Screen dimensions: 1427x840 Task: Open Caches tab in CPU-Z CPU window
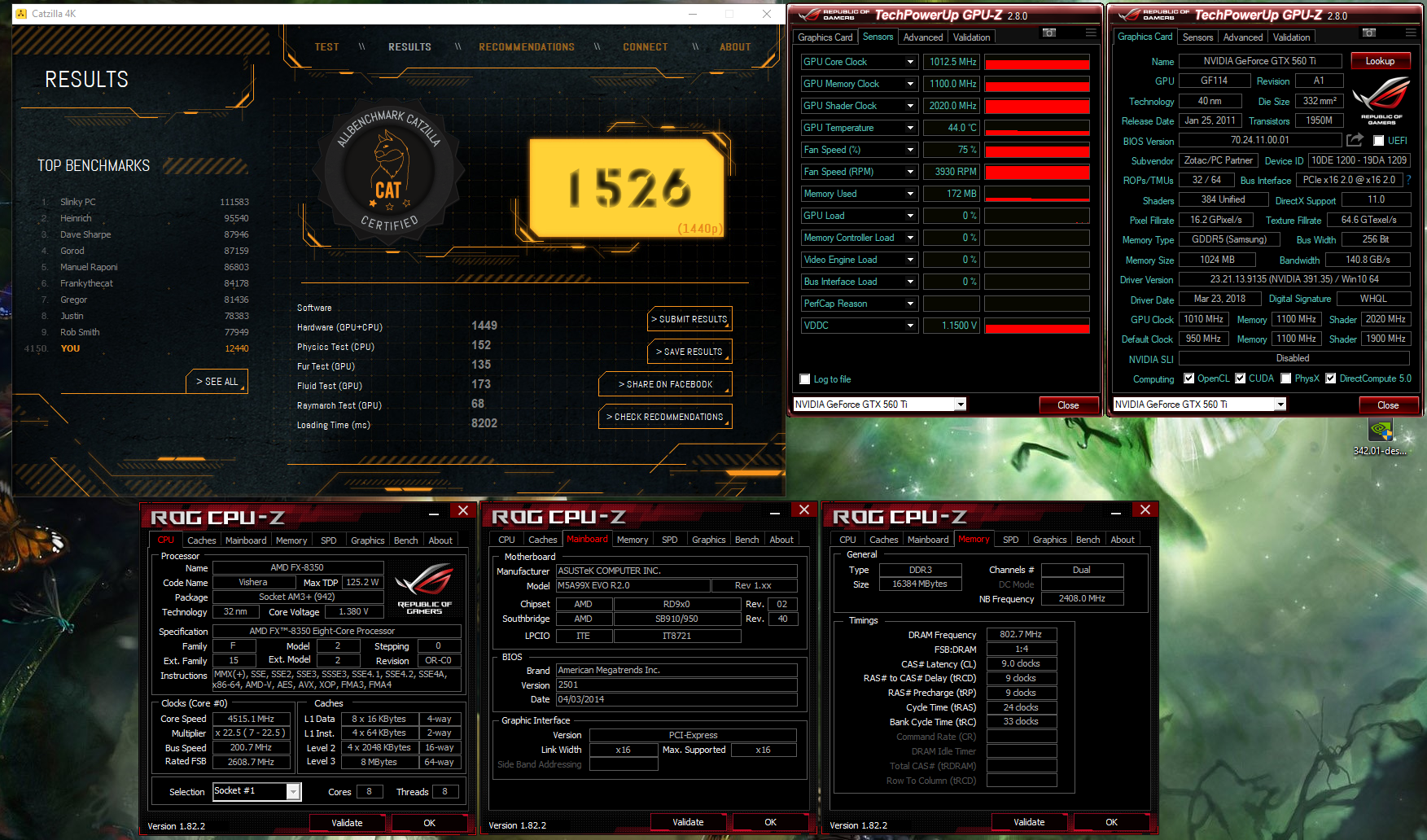click(201, 540)
